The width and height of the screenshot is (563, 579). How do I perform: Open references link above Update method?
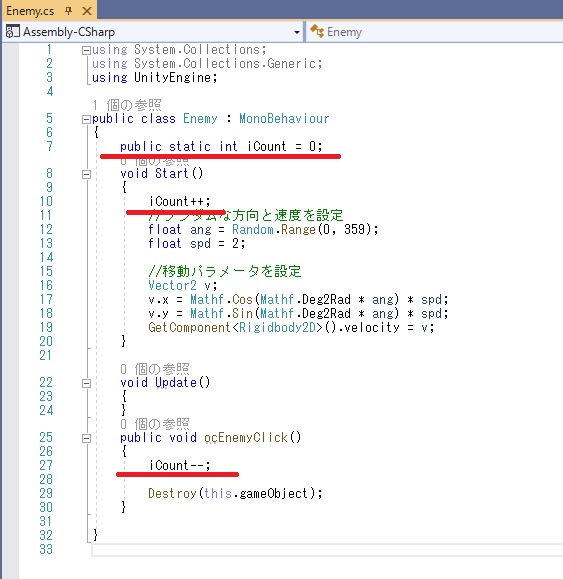click(x=155, y=369)
